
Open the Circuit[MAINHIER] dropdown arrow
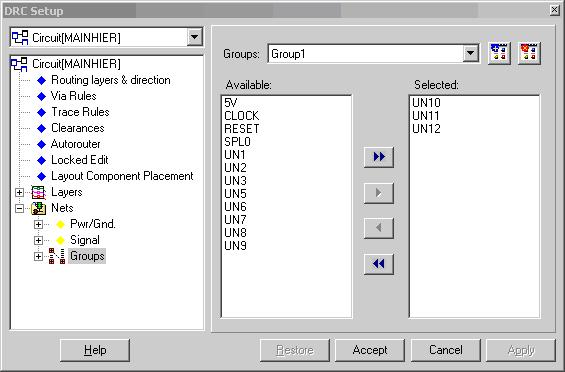pos(194,37)
